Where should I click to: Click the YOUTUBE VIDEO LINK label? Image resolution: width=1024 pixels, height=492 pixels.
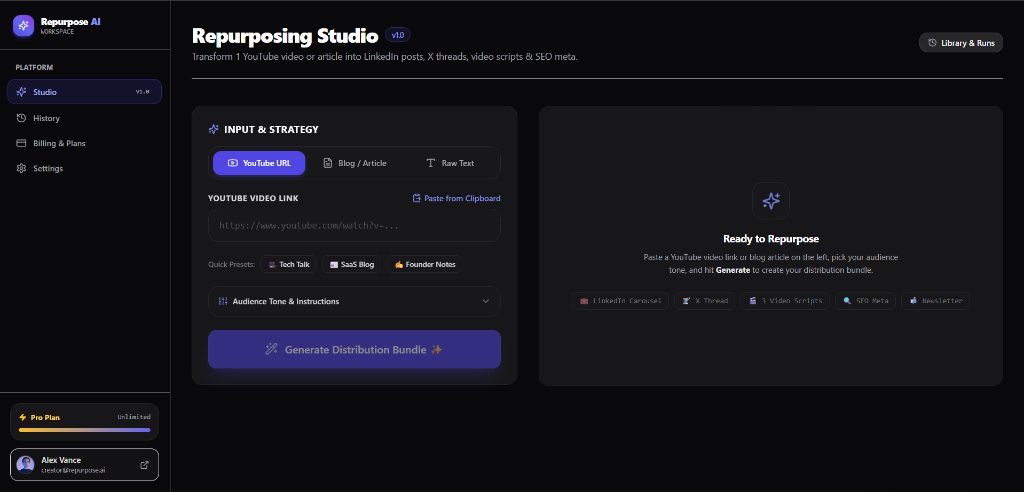(x=253, y=198)
